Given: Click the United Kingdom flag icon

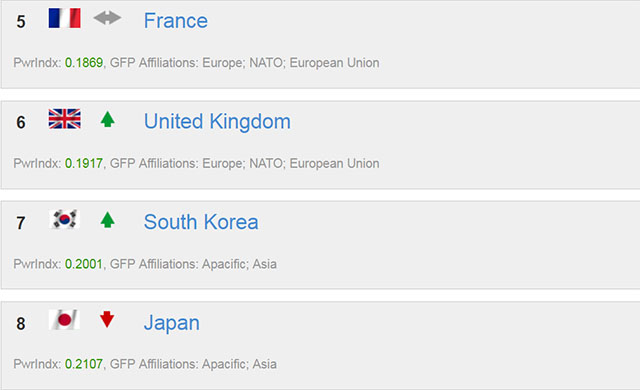Looking at the screenshot, I should [64, 119].
